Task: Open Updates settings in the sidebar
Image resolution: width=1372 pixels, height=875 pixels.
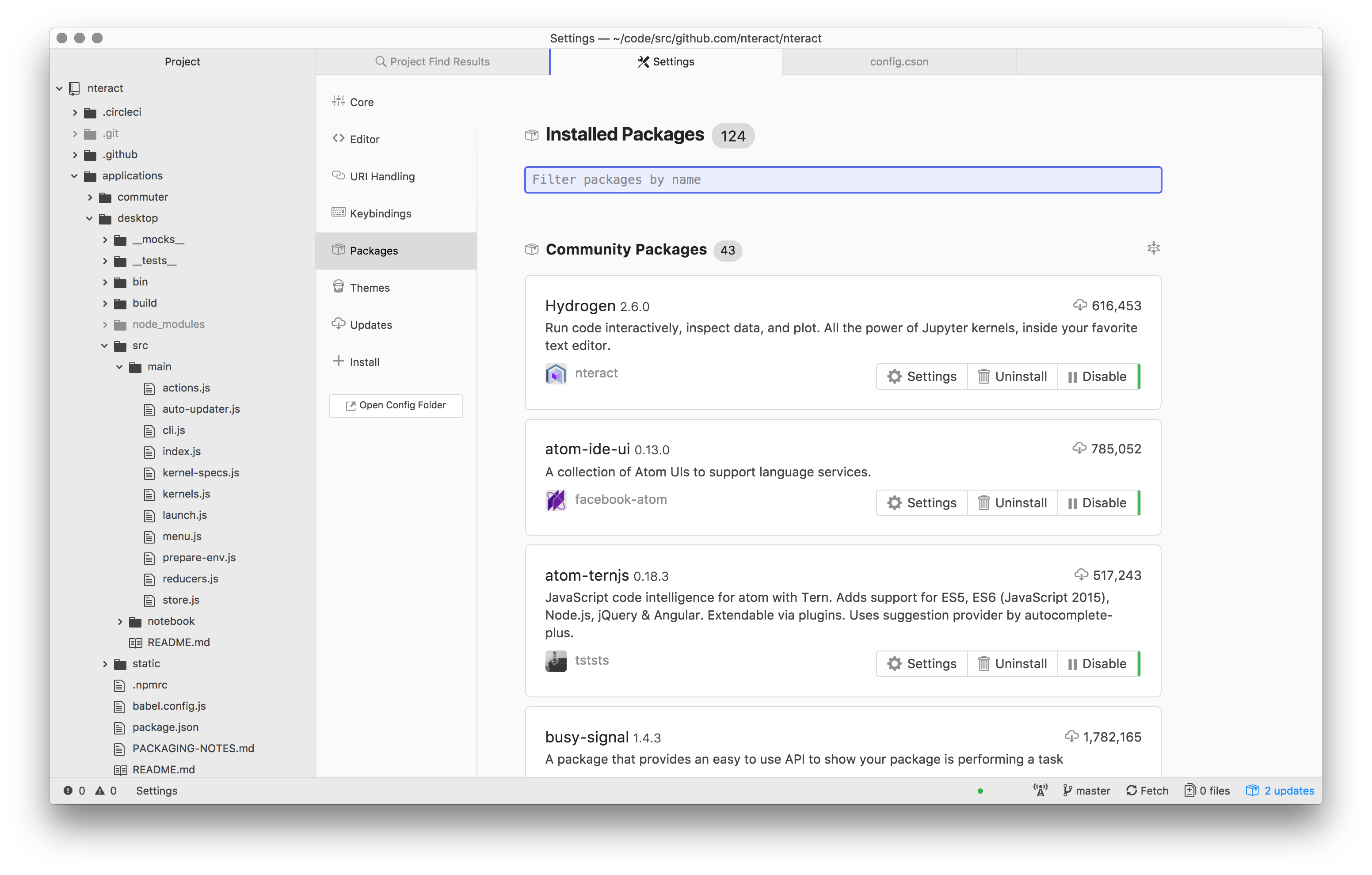Action: [x=370, y=324]
